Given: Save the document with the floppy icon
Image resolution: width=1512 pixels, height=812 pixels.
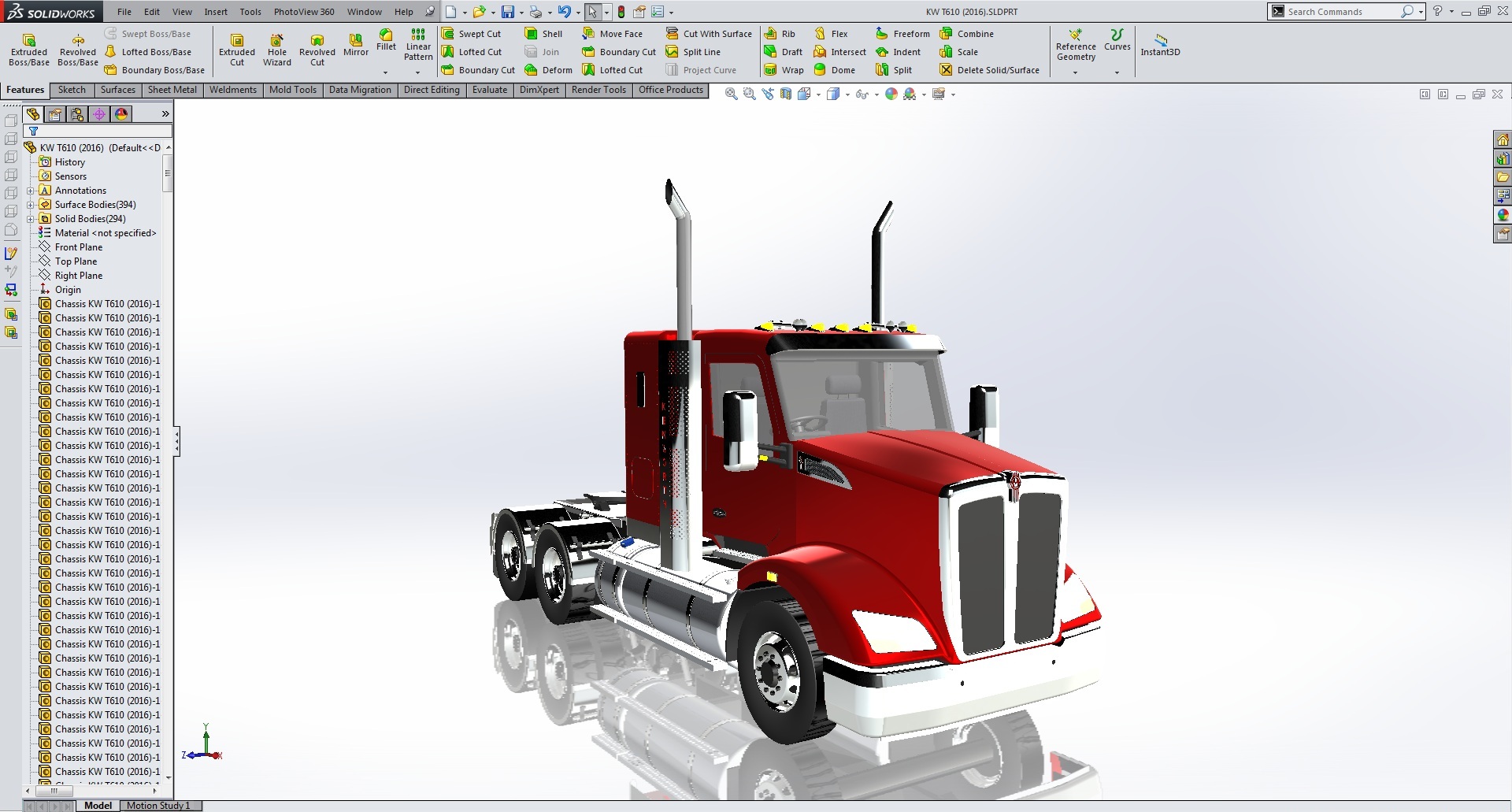Looking at the screenshot, I should click(x=508, y=12).
